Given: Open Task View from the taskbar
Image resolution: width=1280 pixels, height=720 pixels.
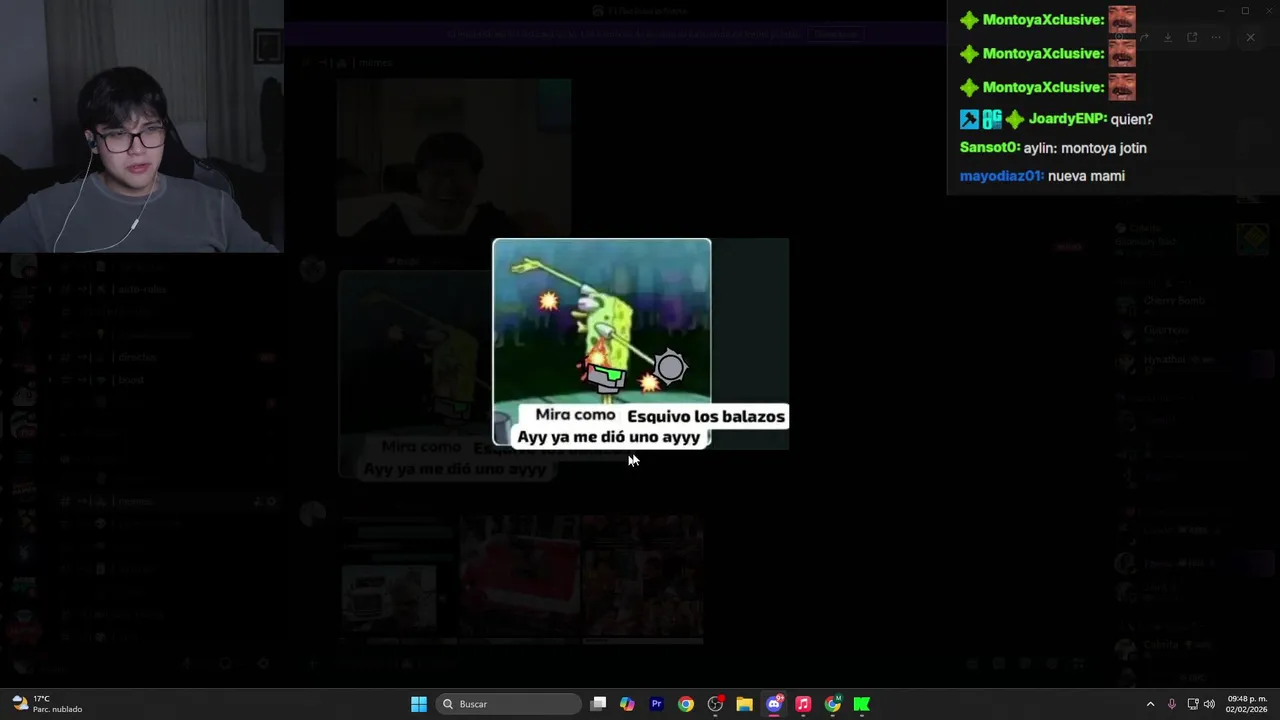Looking at the screenshot, I should (x=598, y=704).
